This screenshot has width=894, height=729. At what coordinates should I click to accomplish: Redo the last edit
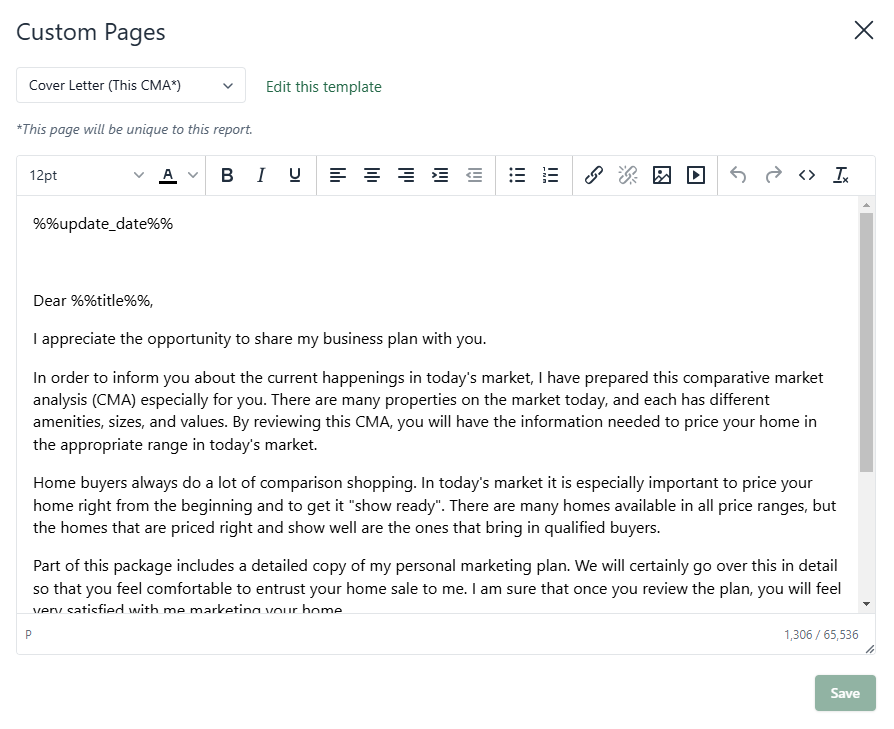pyautogui.click(x=772, y=175)
